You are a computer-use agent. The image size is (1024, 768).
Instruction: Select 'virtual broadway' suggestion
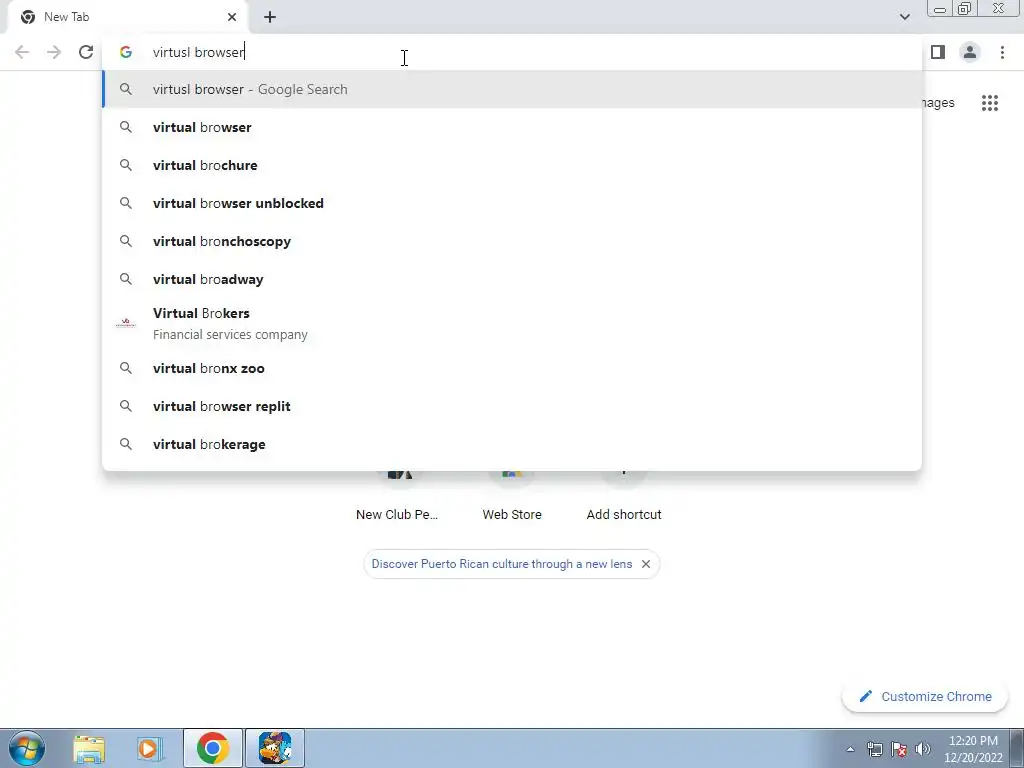[x=512, y=279]
